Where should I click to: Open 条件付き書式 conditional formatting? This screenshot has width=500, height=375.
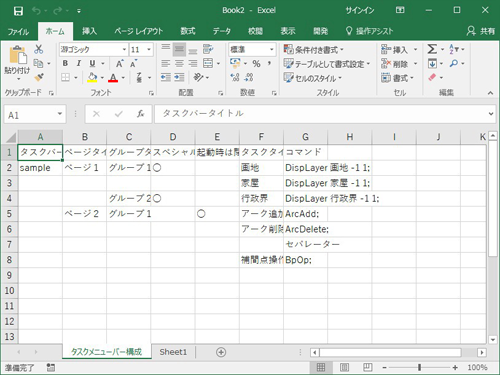click(313, 50)
